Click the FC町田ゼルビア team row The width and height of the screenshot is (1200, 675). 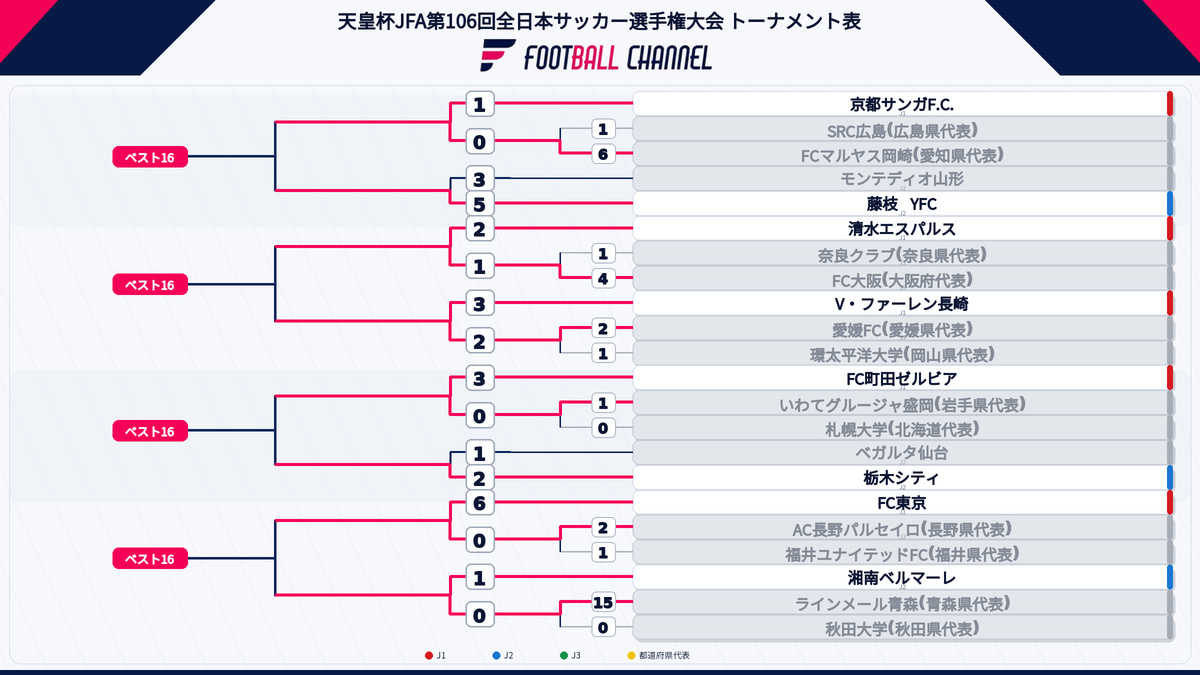(x=903, y=379)
